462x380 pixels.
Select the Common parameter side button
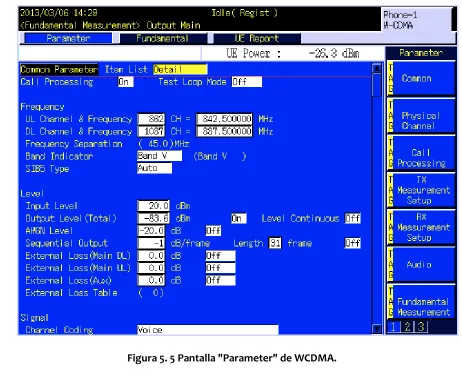[421, 78]
